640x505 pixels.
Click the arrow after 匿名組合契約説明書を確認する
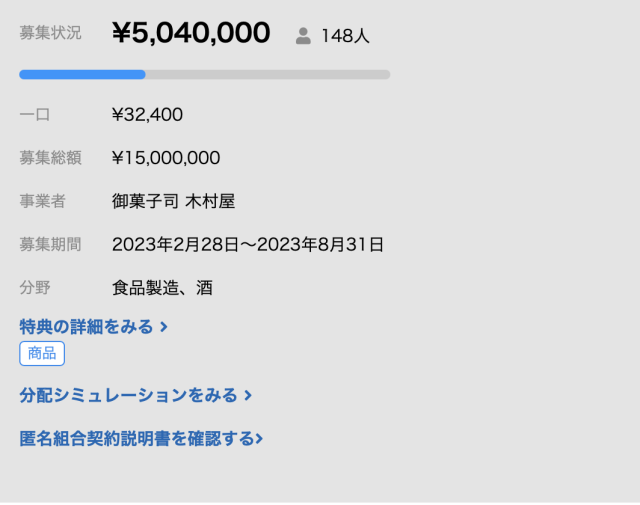[260, 439]
